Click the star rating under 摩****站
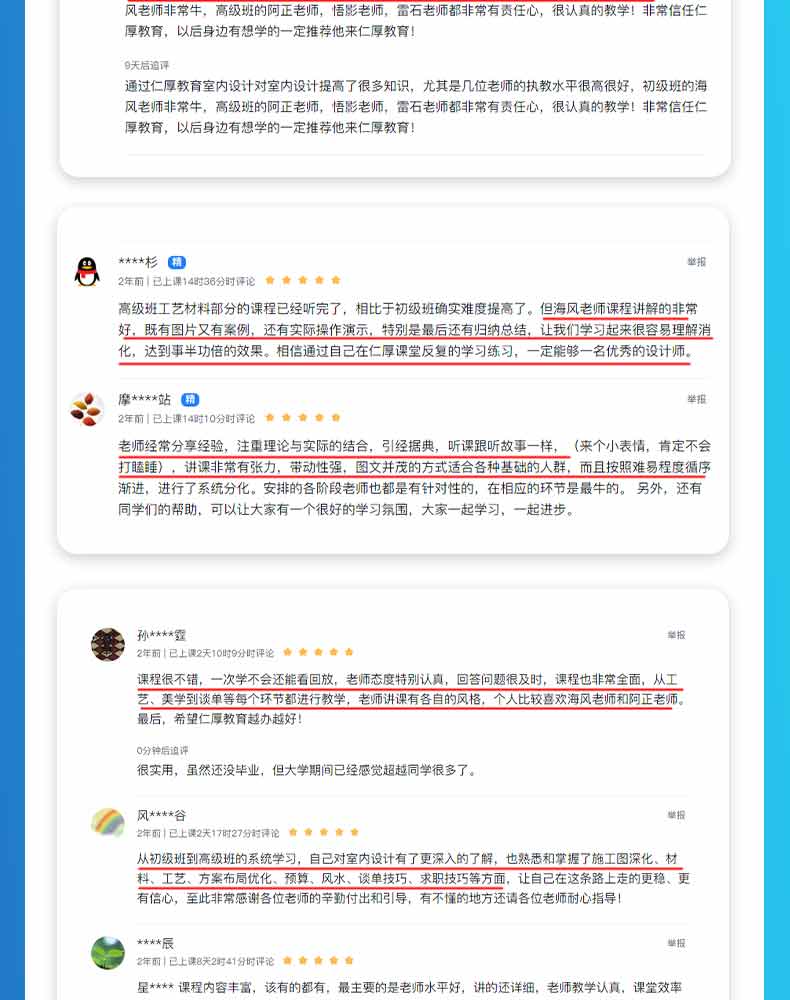 pos(303,418)
